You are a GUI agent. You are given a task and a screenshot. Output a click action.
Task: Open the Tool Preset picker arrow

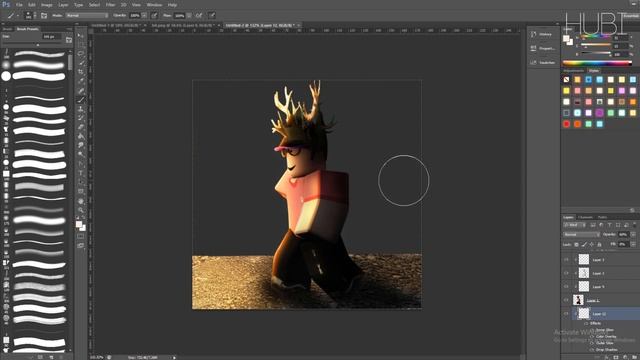tap(18, 16)
